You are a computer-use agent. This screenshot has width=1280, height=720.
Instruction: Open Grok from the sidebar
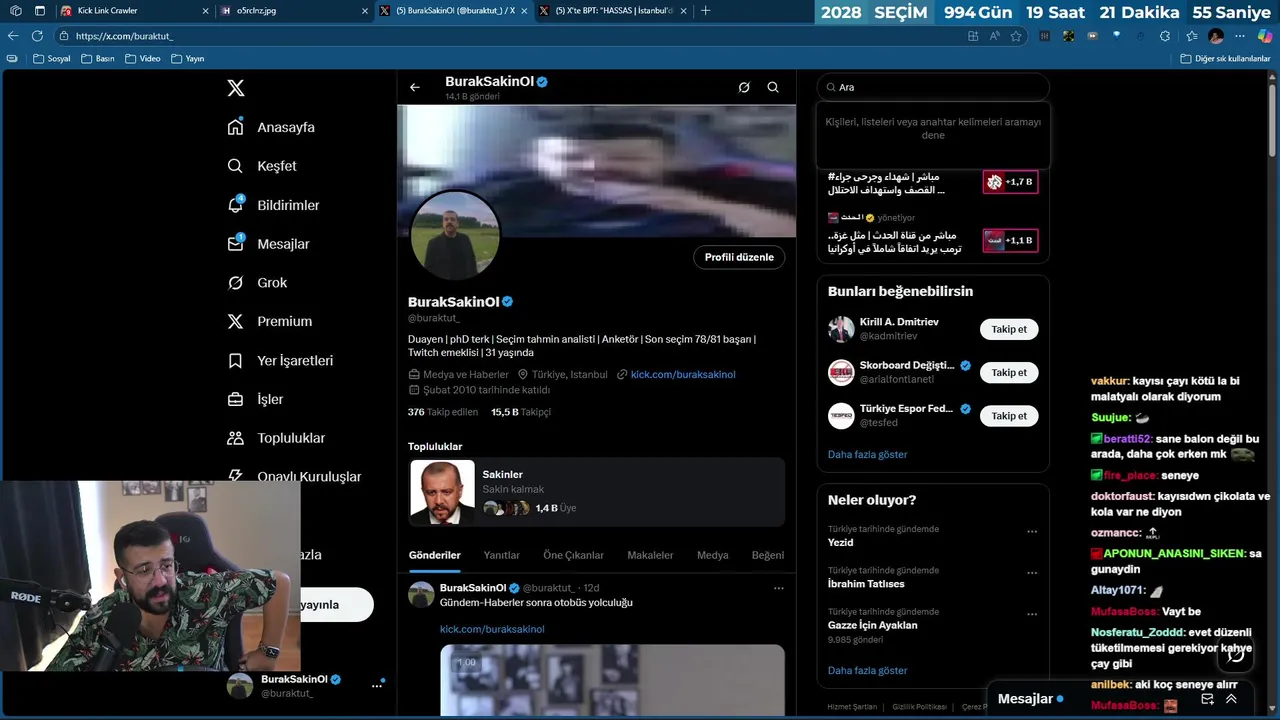[257, 283]
